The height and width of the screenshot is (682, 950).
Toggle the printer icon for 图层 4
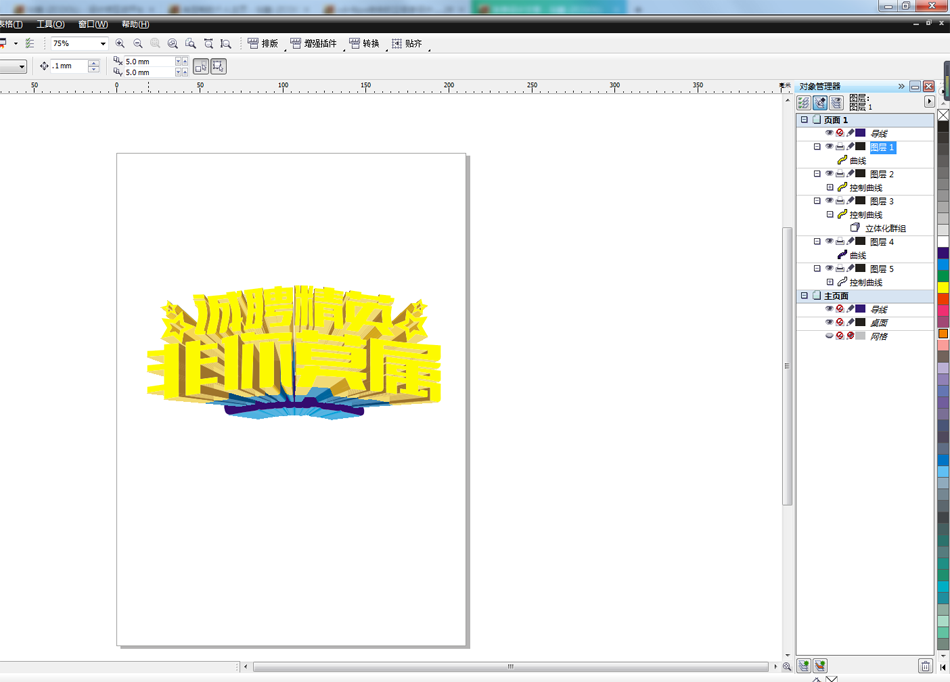point(839,239)
